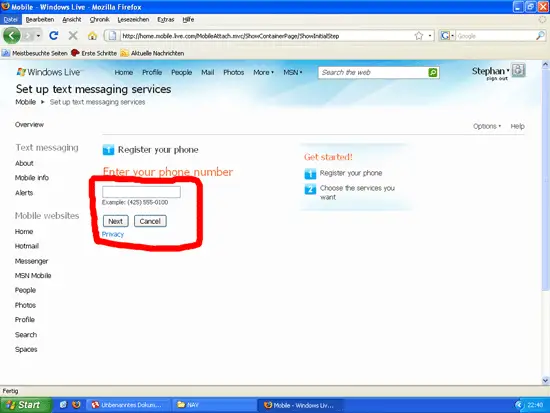
Task: Open the URL bar dropdown arrow
Action: coord(430,36)
